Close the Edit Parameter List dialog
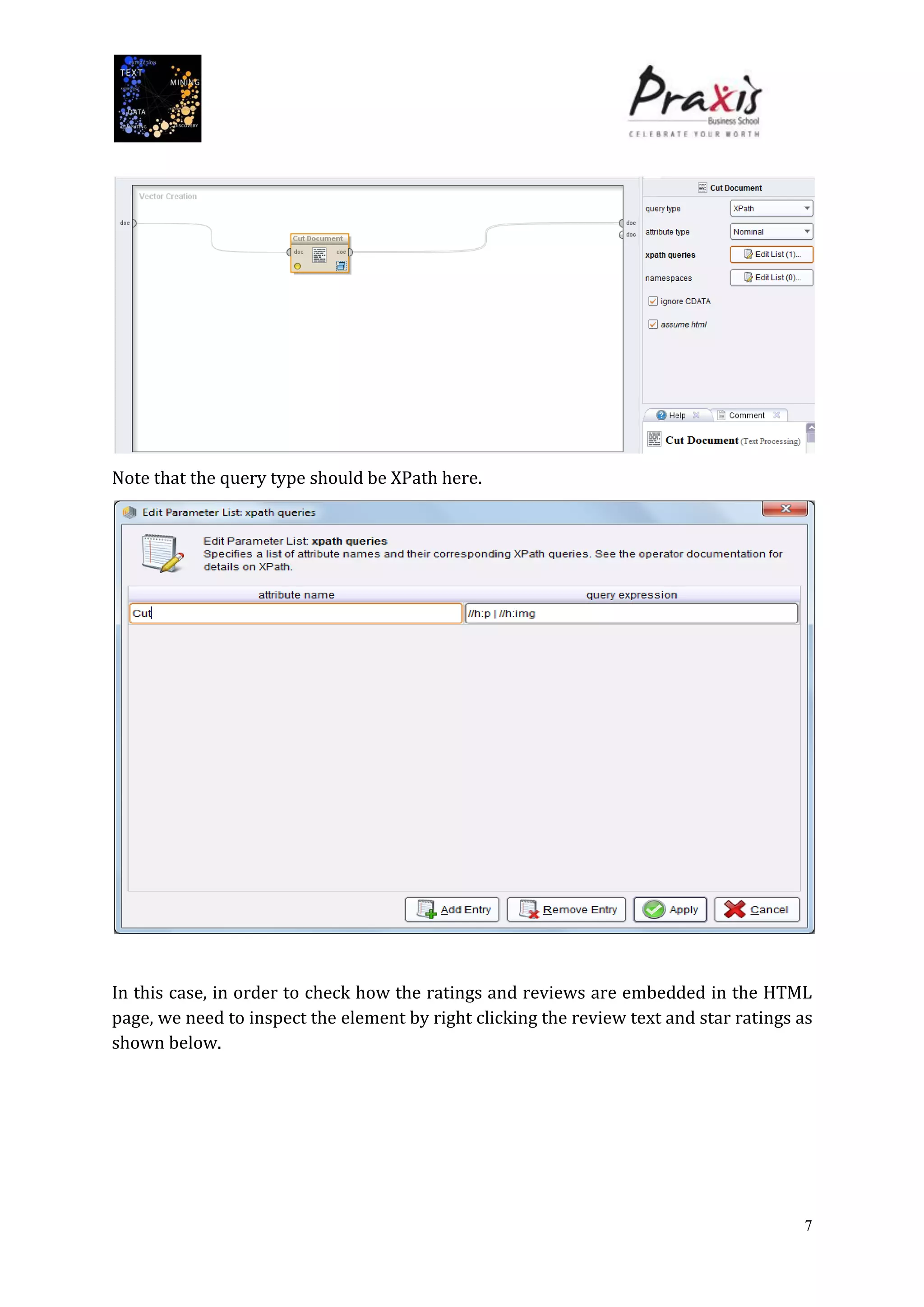Image resolution: width=924 pixels, height=1307 pixels. [785, 508]
